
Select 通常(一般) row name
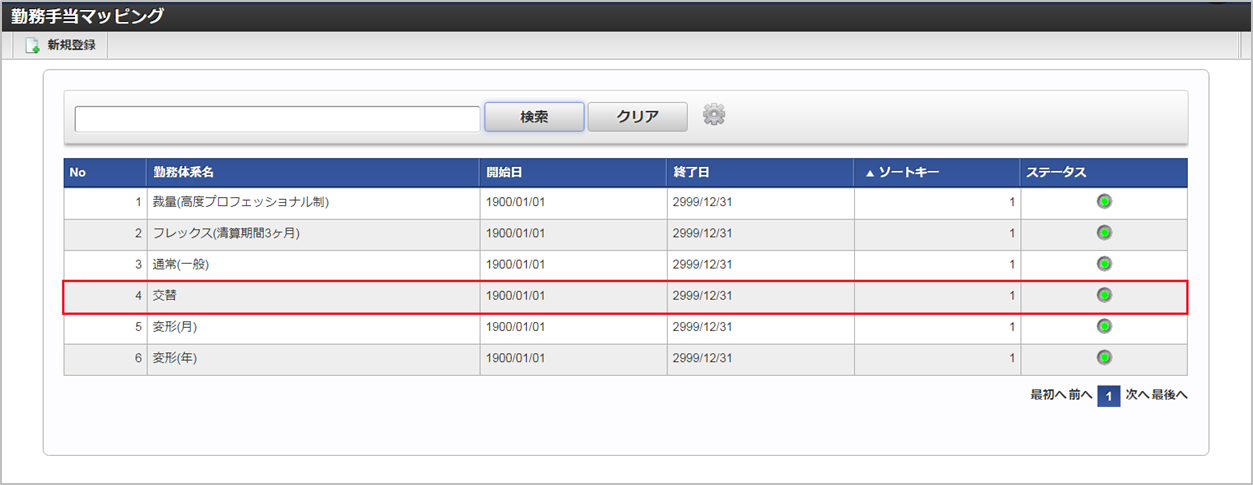(x=181, y=265)
